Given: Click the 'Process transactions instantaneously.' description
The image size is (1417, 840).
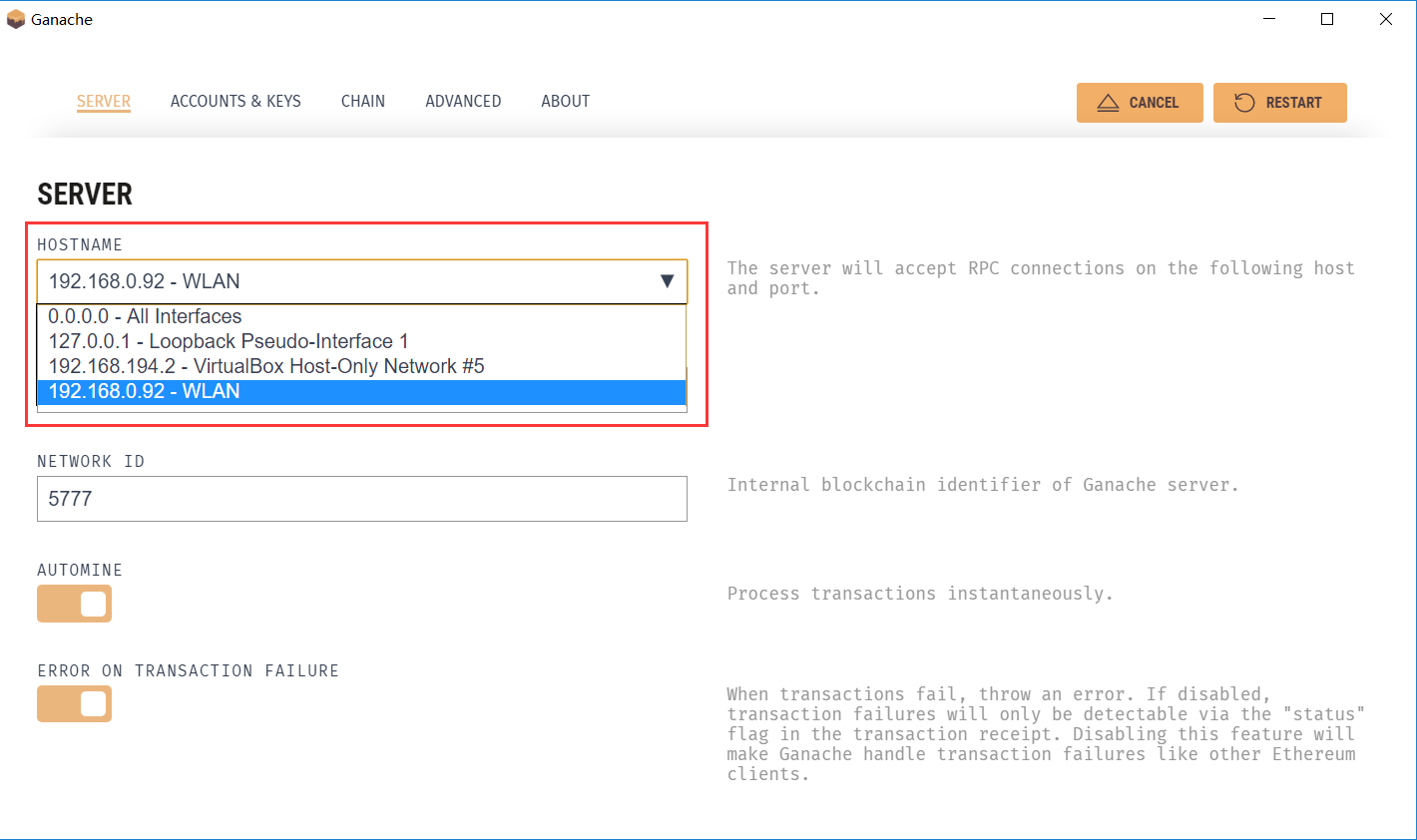Looking at the screenshot, I should [920, 594].
